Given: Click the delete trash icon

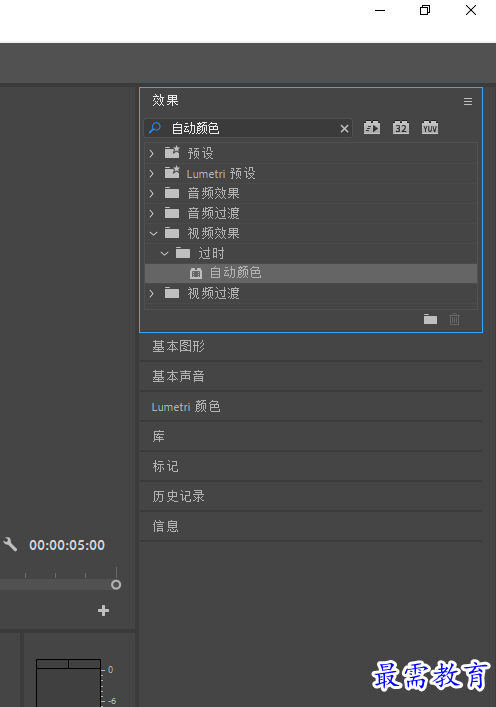Looking at the screenshot, I should [x=455, y=319].
